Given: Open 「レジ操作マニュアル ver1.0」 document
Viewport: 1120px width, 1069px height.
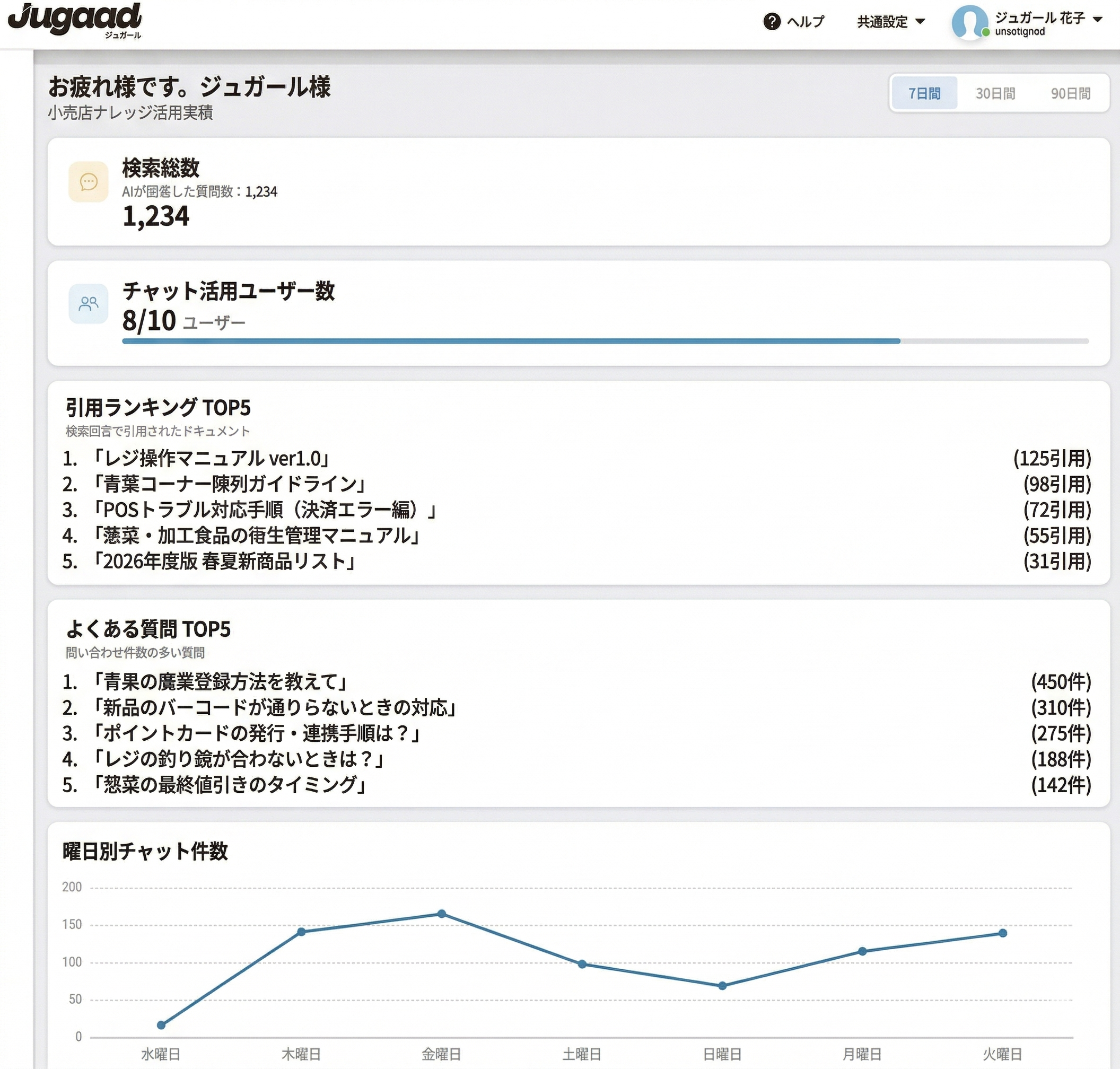Looking at the screenshot, I should (x=211, y=458).
